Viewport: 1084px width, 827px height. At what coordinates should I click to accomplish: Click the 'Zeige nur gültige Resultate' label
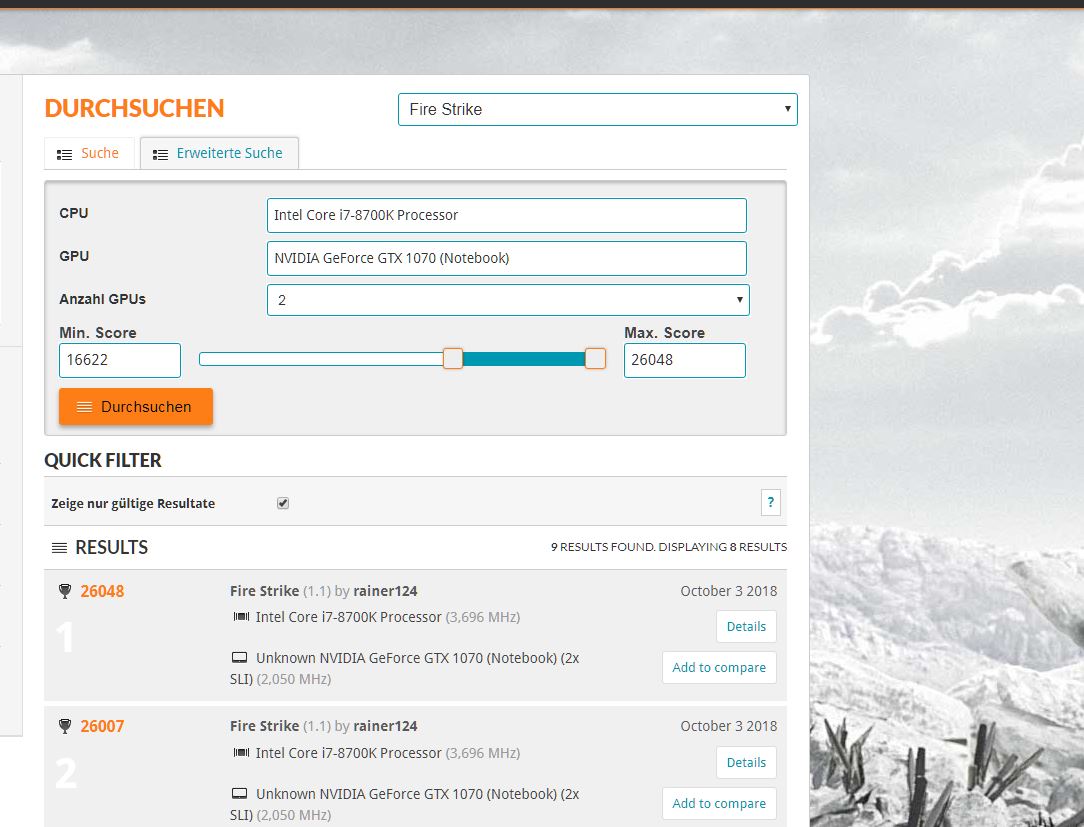(133, 503)
